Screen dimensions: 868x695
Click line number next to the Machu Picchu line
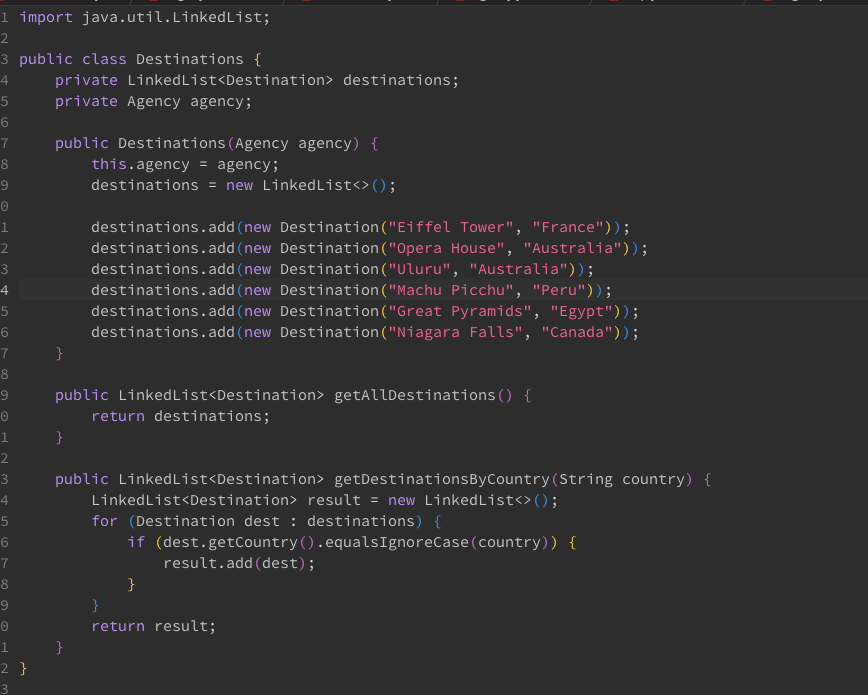point(8,290)
